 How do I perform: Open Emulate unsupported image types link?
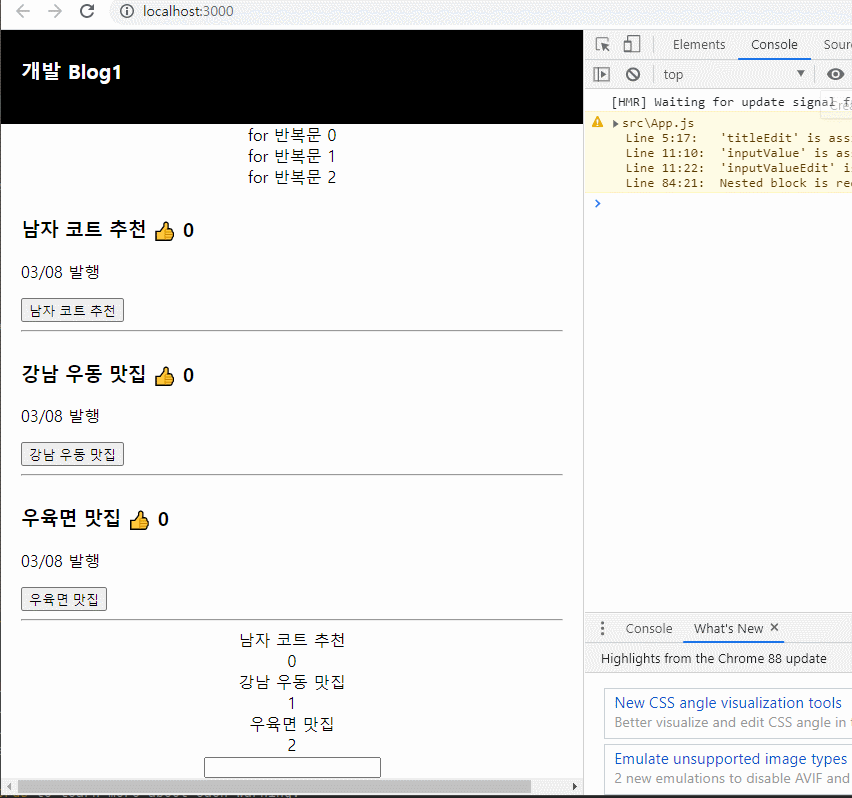tap(730, 759)
